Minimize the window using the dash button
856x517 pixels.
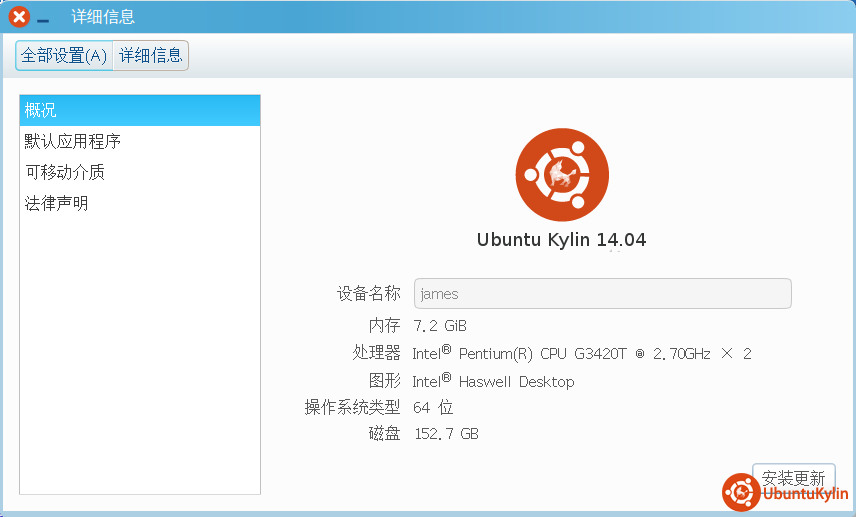pos(43,19)
